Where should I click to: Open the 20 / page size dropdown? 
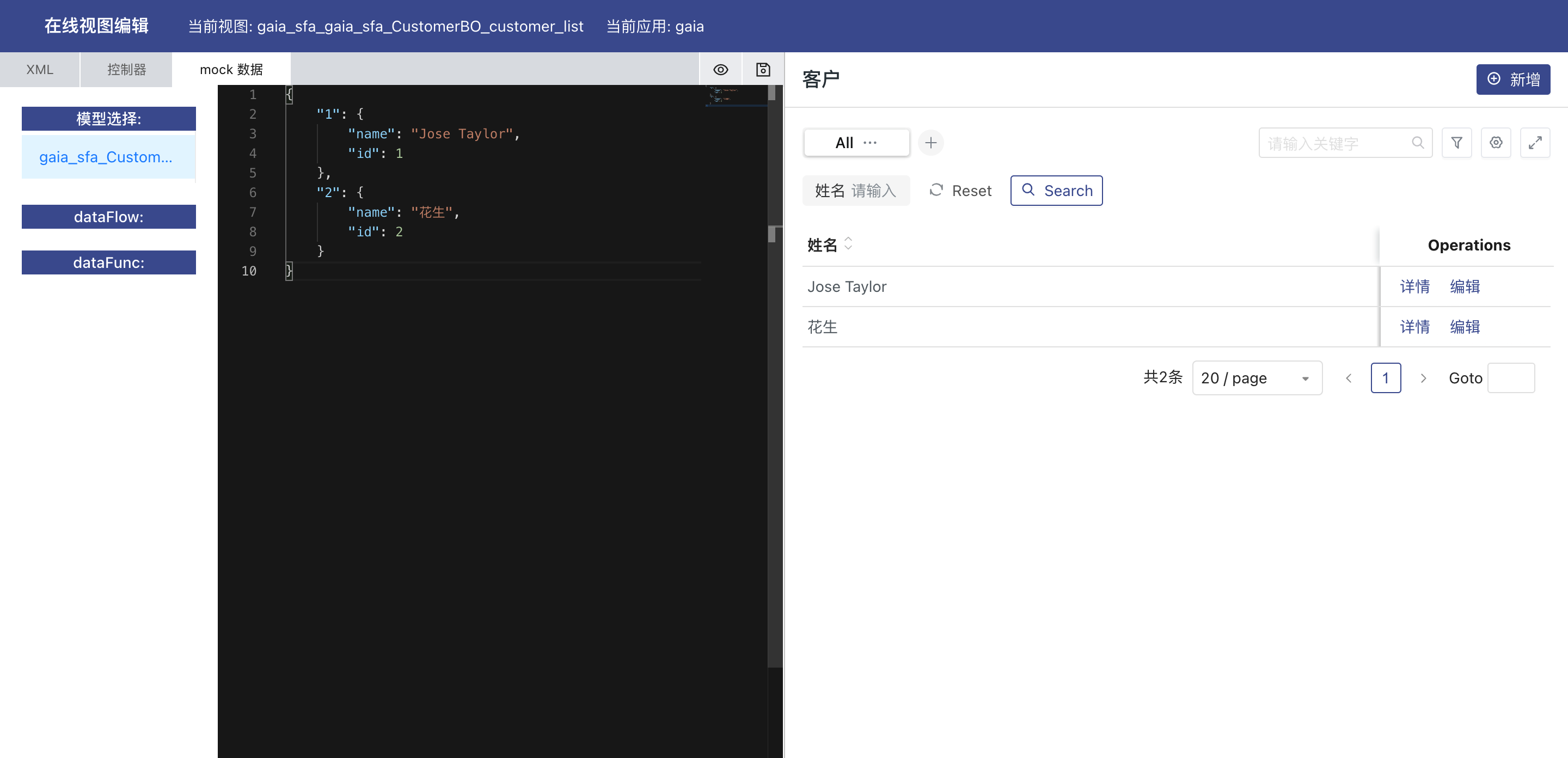coord(1257,377)
